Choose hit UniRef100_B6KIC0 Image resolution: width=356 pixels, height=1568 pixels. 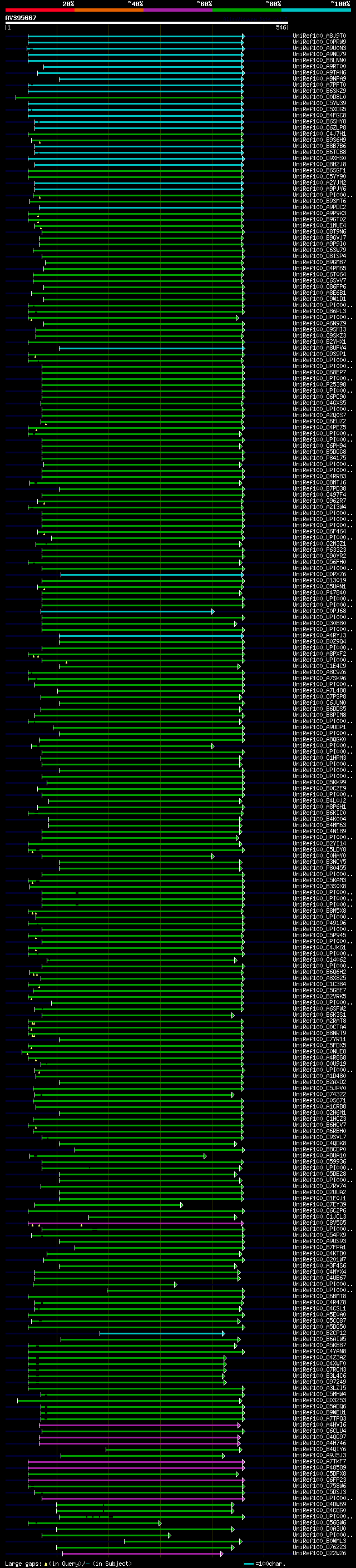click(x=319, y=813)
